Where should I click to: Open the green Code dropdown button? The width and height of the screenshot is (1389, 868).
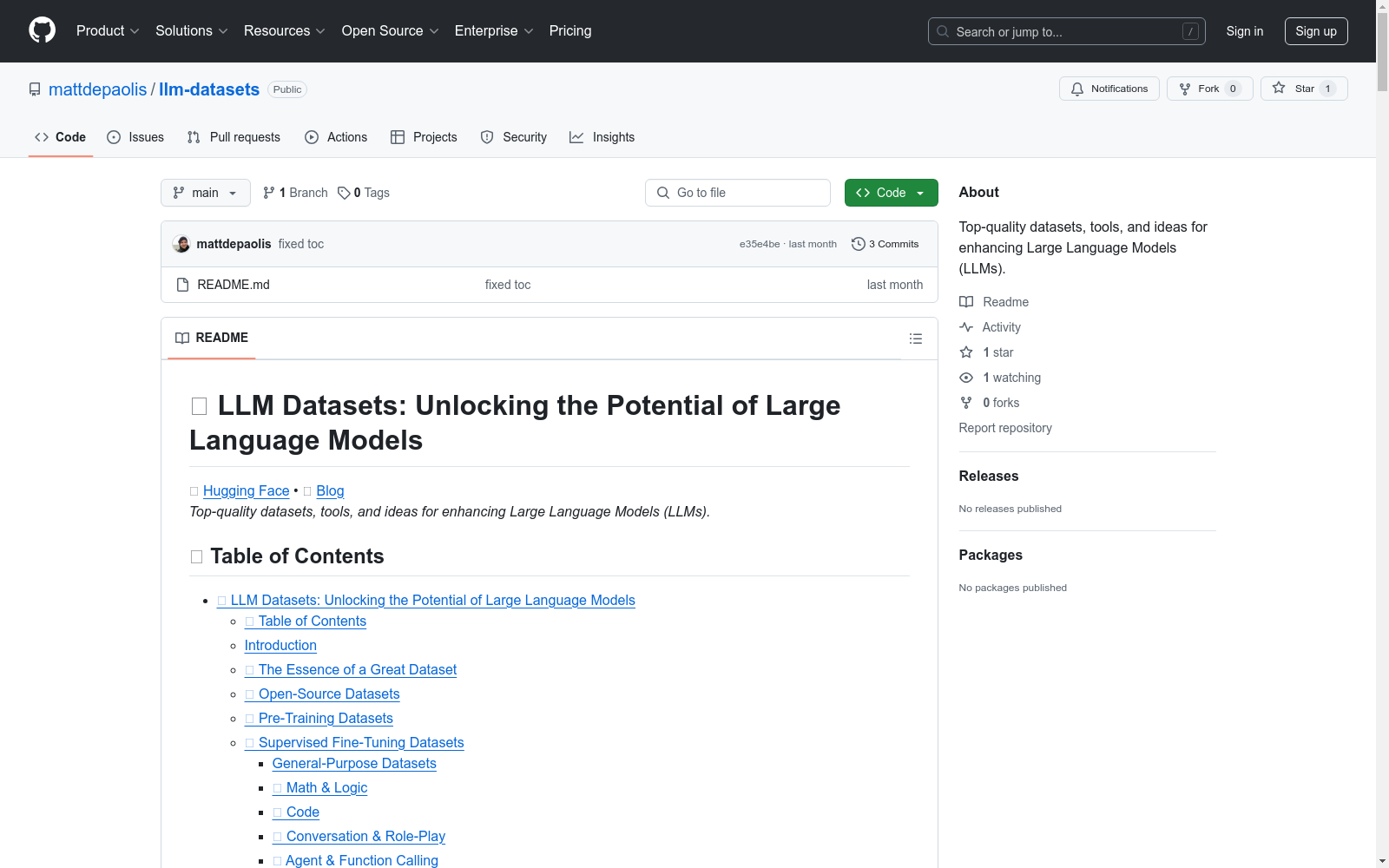(x=891, y=193)
